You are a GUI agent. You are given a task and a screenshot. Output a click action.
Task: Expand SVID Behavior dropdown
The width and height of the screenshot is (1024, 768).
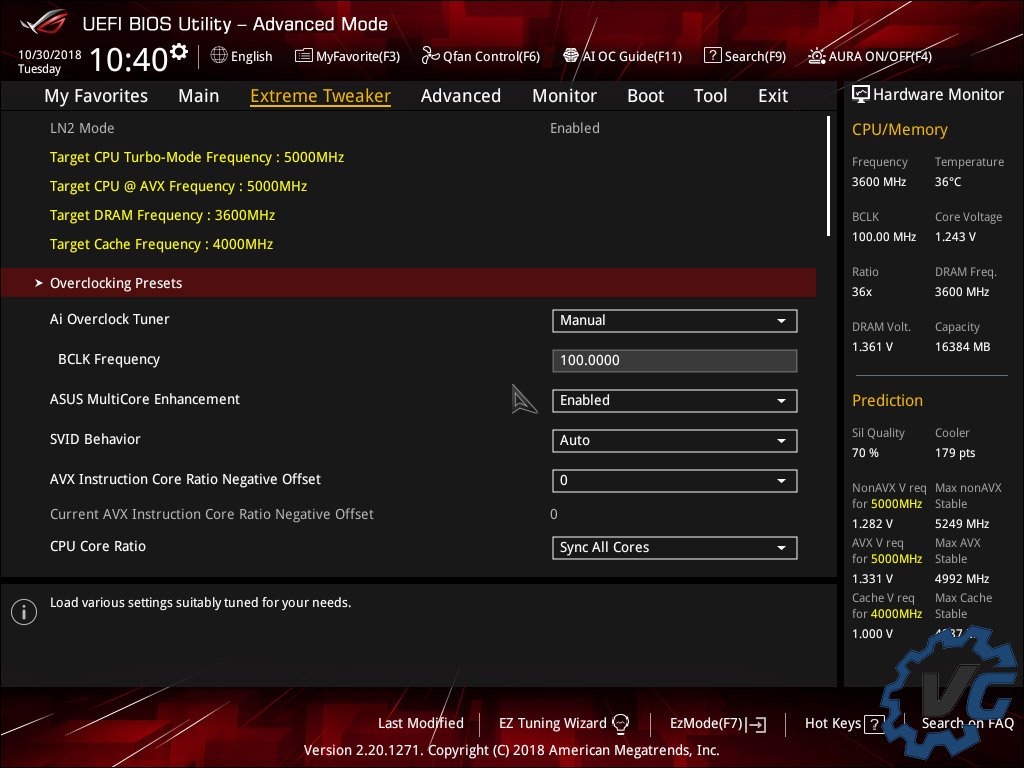pos(674,441)
